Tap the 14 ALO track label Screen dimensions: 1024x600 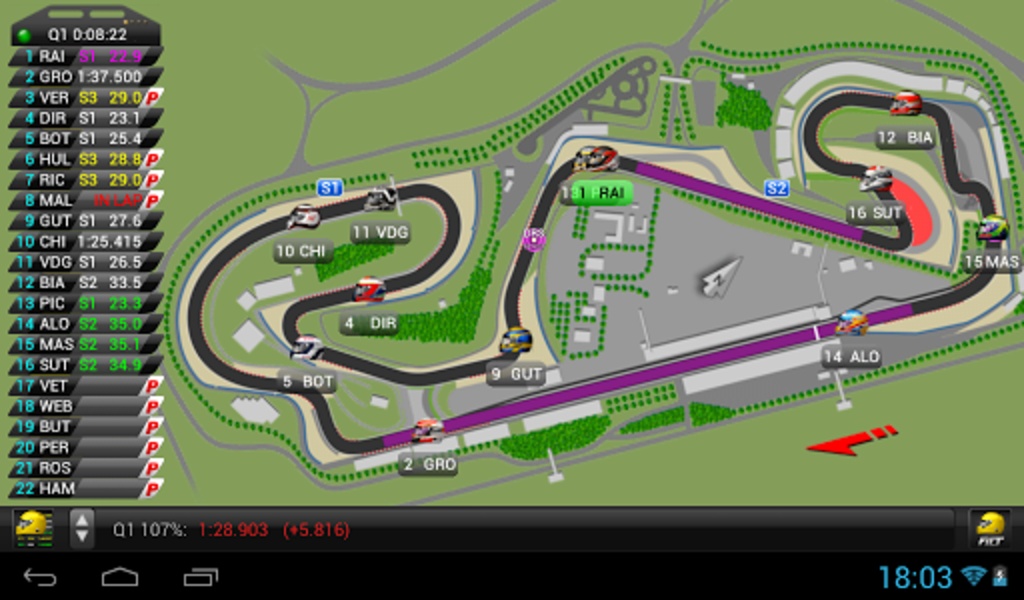(852, 356)
